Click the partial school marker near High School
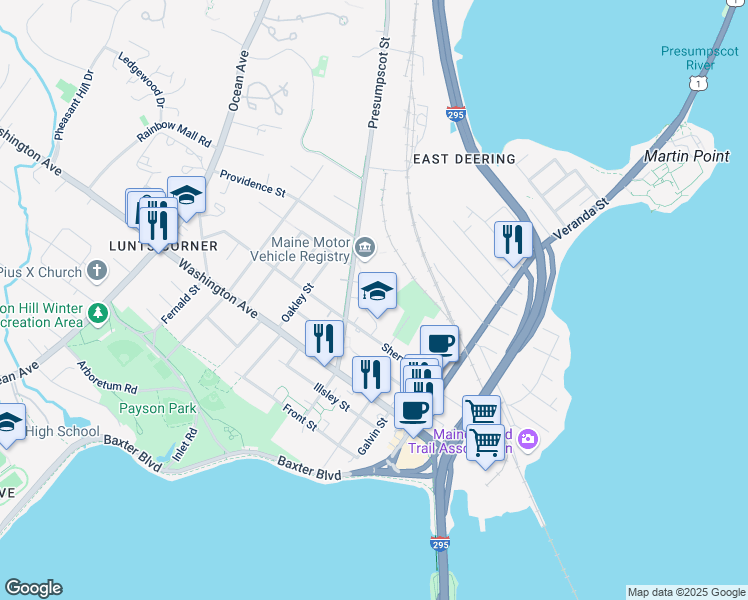This screenshot has height=600, width=748. pos(9,423)
